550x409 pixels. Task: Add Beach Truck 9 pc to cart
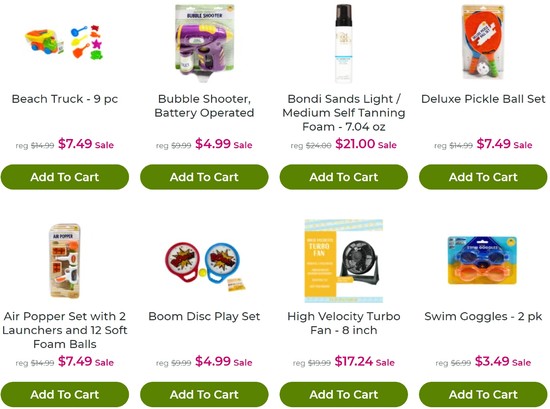click(65, 177)
